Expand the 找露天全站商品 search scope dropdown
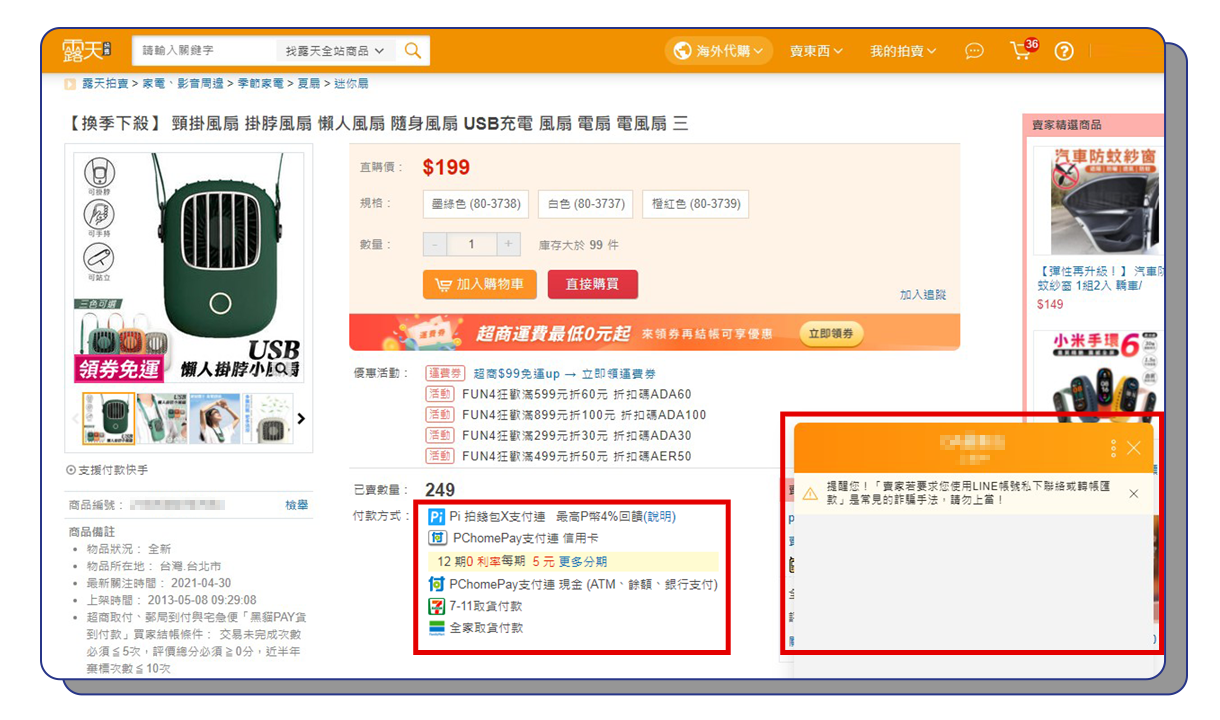 [336, 51]
